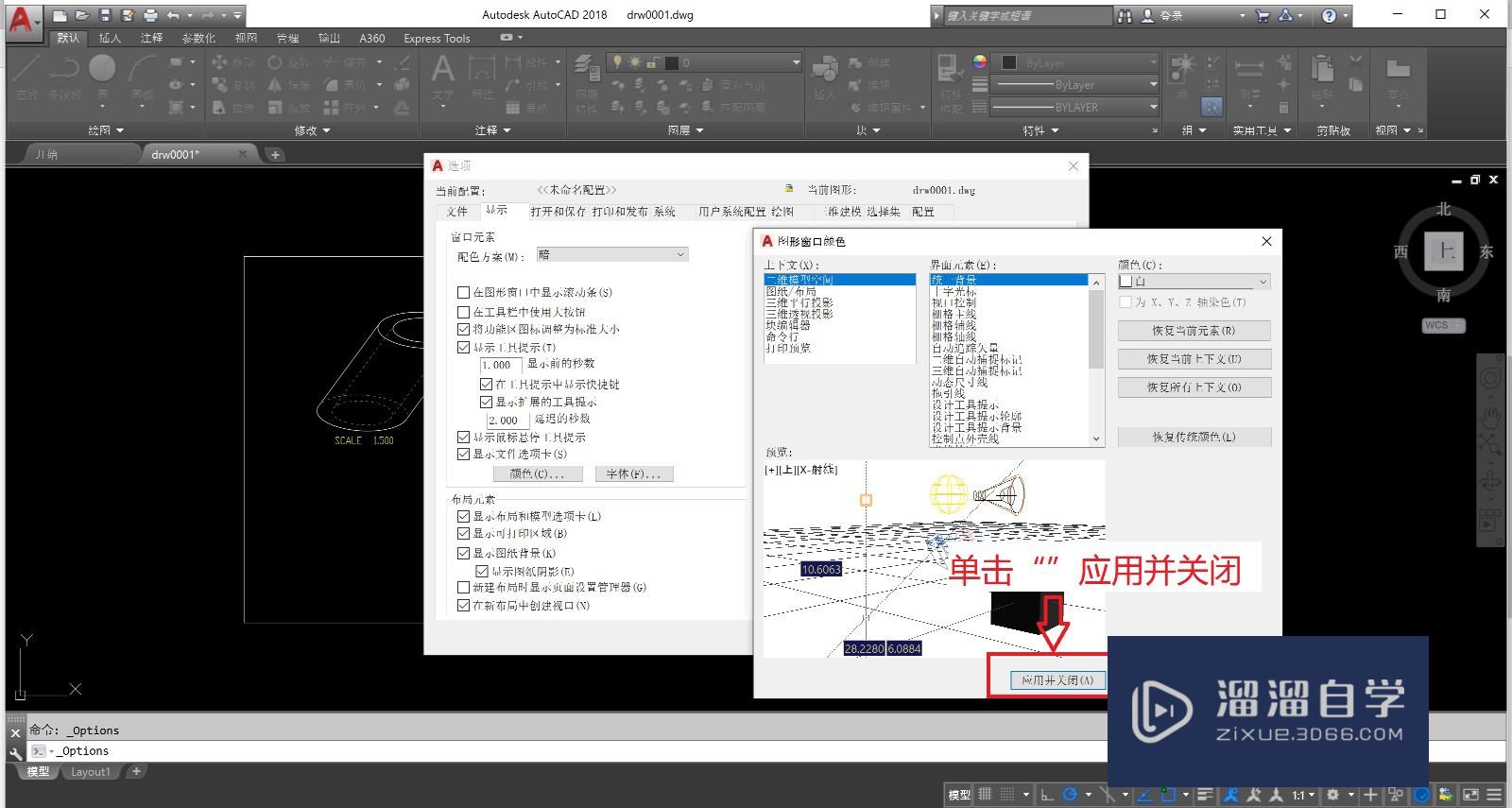Toggle the Show ToolTips checkbox
1512x808 pixels.
[463, 348]
